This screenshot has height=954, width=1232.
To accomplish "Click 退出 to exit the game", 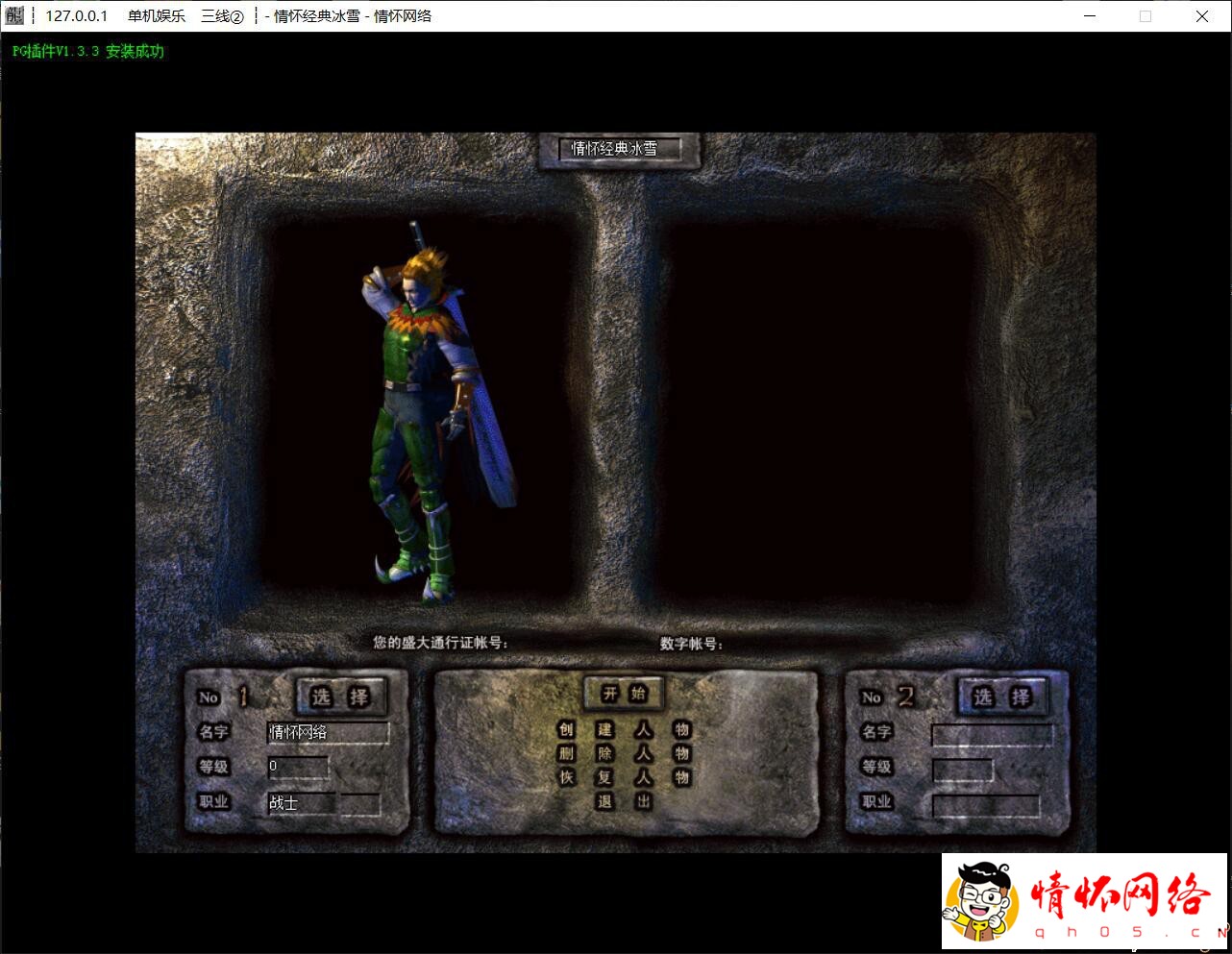I will tap(624, 801).
